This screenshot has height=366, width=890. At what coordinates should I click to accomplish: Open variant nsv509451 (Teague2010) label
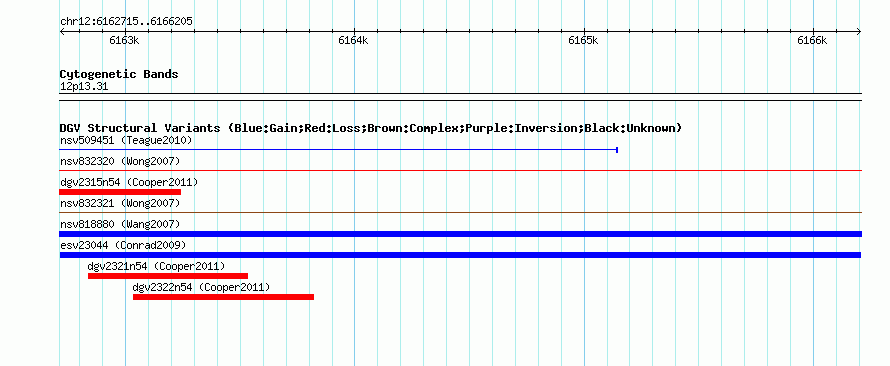pyautogui.click(x=126, y=140)
